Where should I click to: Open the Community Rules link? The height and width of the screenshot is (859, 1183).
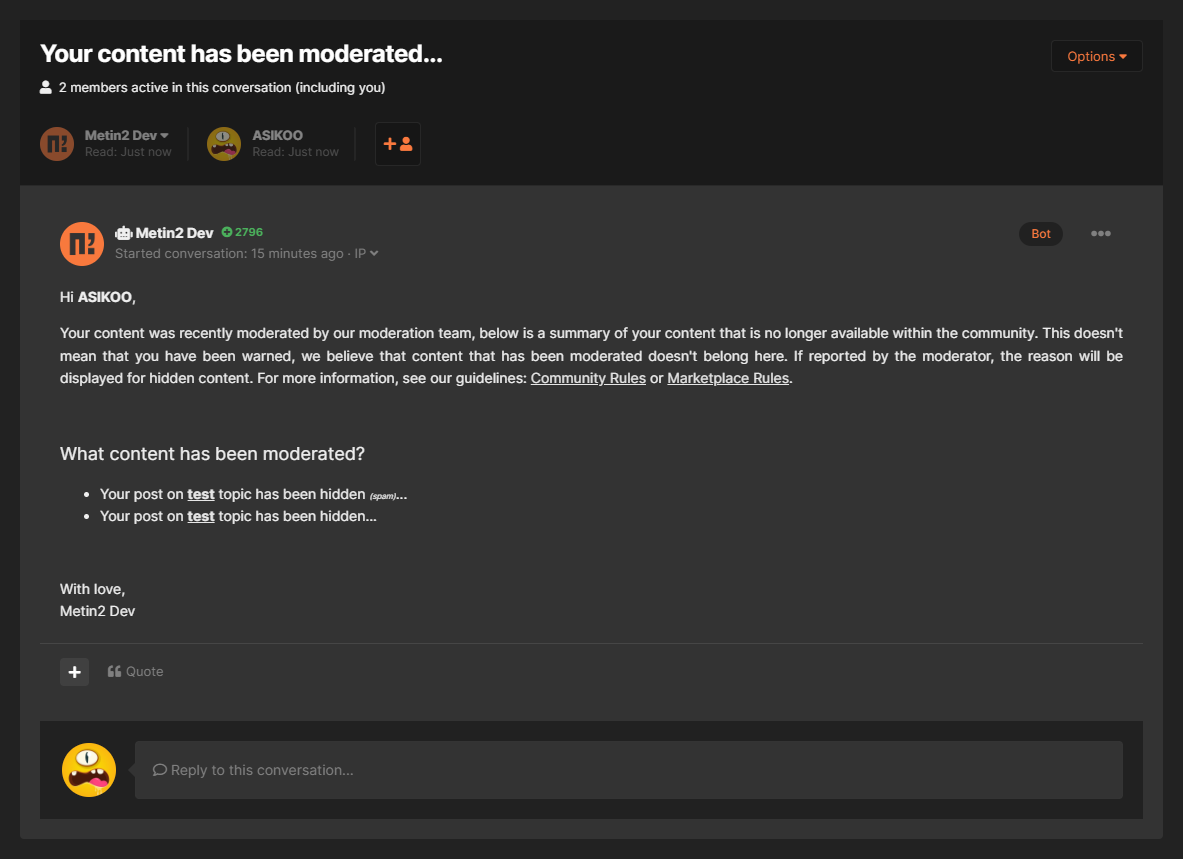click(588, 377)
